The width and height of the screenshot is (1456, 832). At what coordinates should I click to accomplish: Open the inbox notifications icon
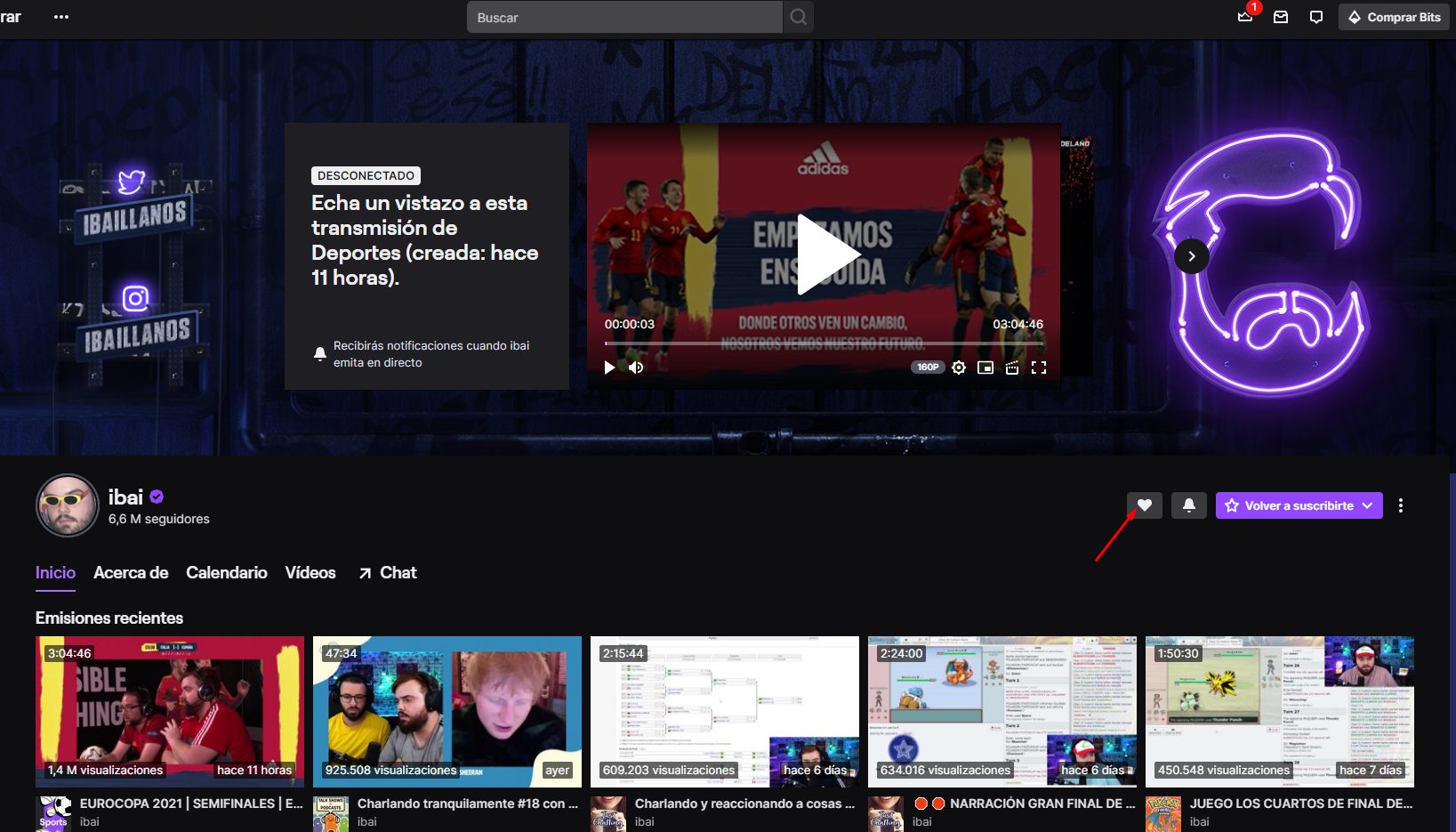1281,17
